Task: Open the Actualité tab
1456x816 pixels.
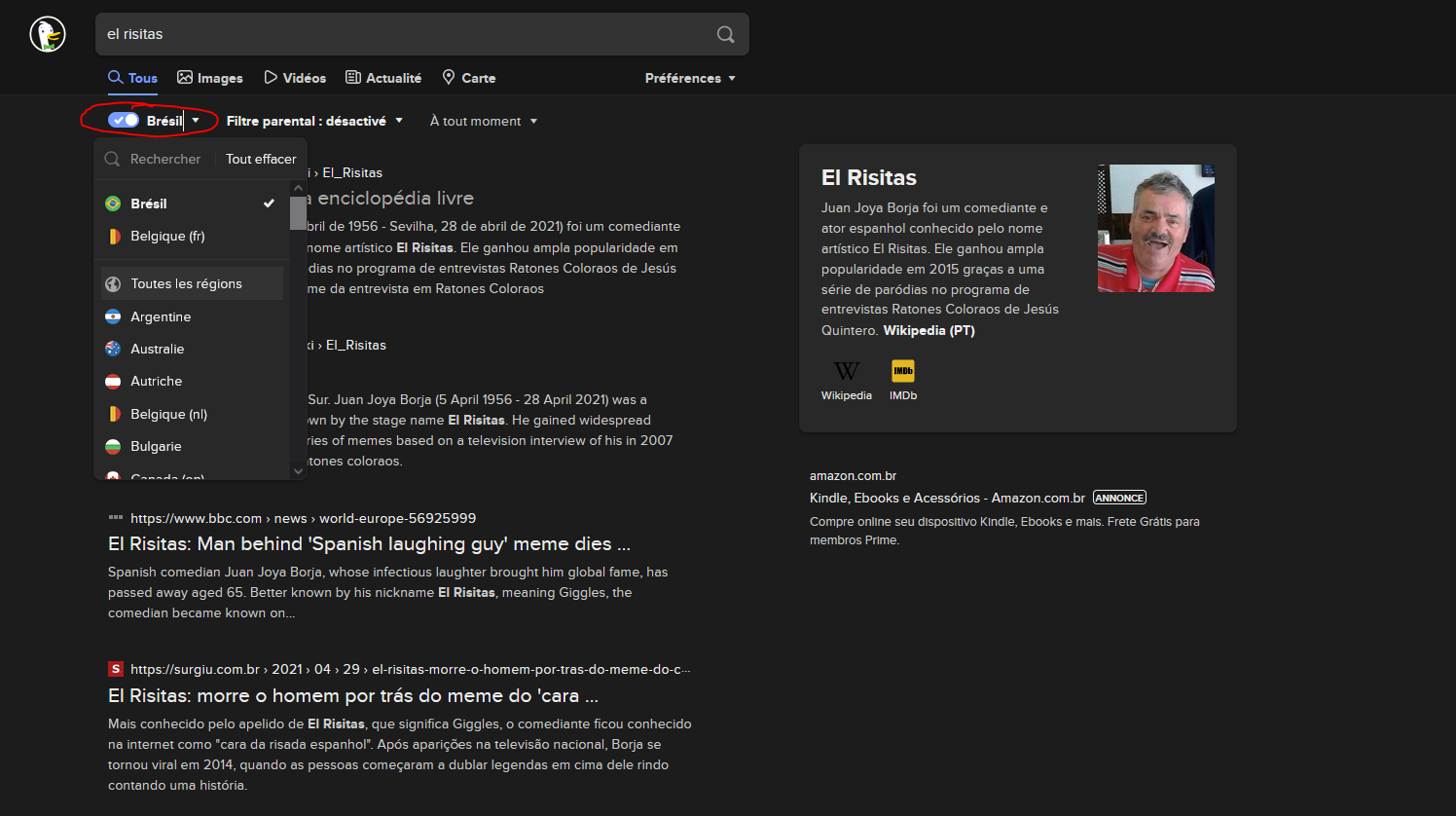Action: click(383, 78)
